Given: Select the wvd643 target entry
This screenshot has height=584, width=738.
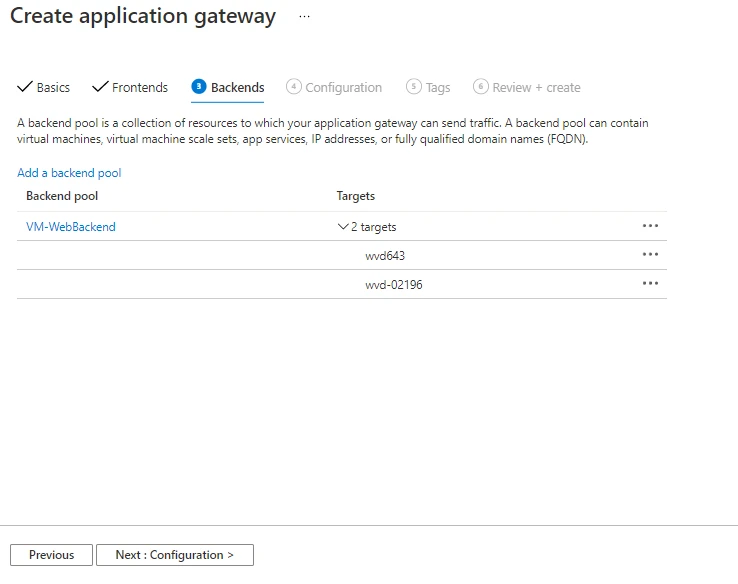Looking at the screenshot, I should 385,256.
